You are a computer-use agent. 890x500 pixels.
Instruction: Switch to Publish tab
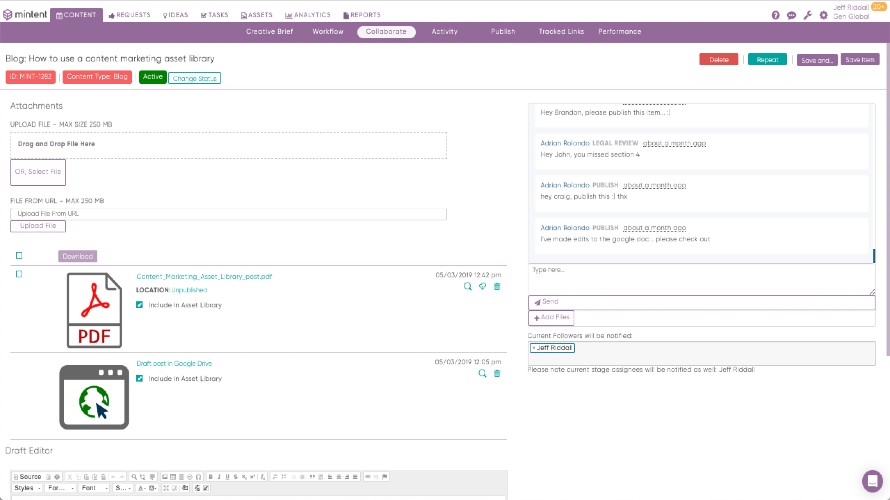click(x=503, y=32)
